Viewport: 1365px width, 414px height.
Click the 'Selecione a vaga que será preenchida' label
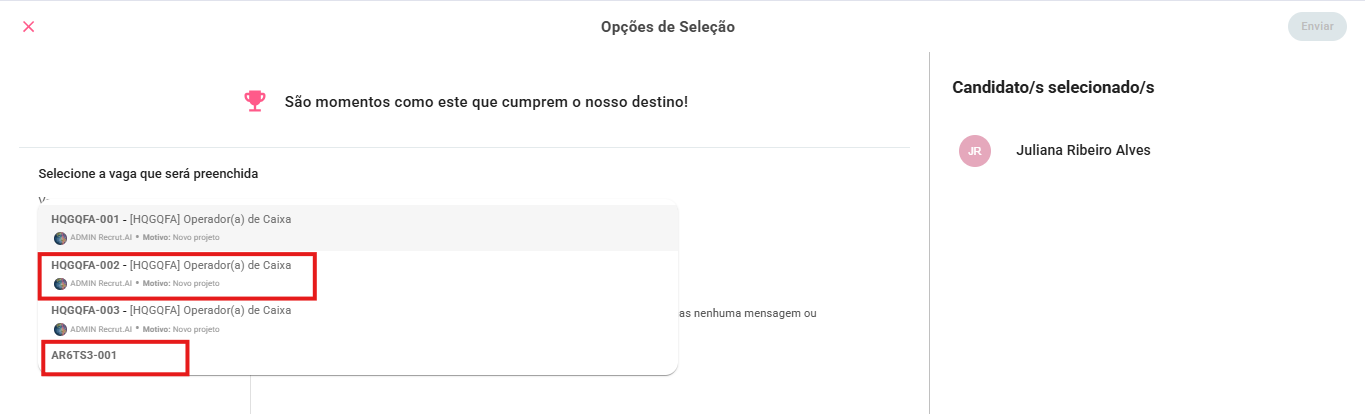pos(148,174)
